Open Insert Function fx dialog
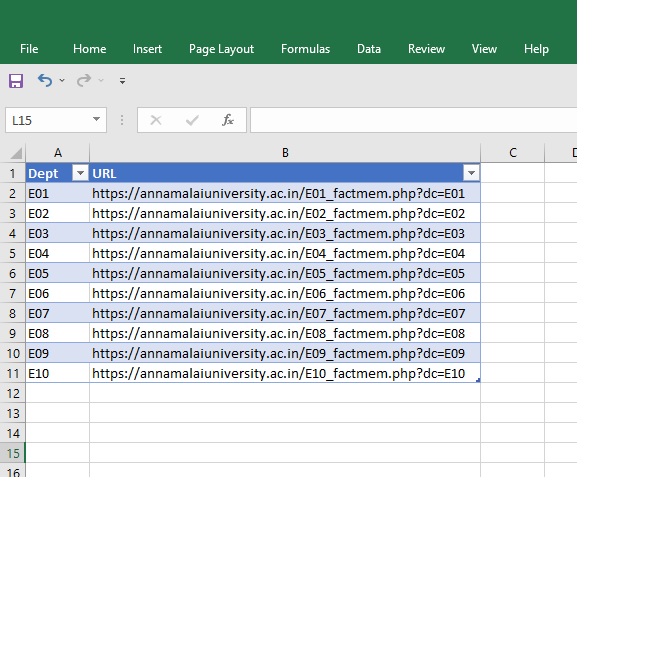Screen dimensions: 646x649 pyautogui.click(x=228, y=120)
